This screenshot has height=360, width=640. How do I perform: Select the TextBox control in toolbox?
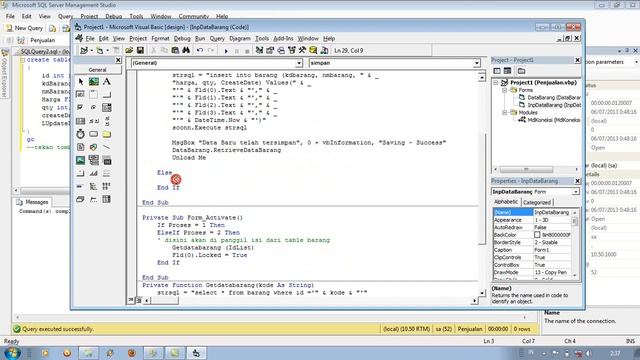[80, 95]
